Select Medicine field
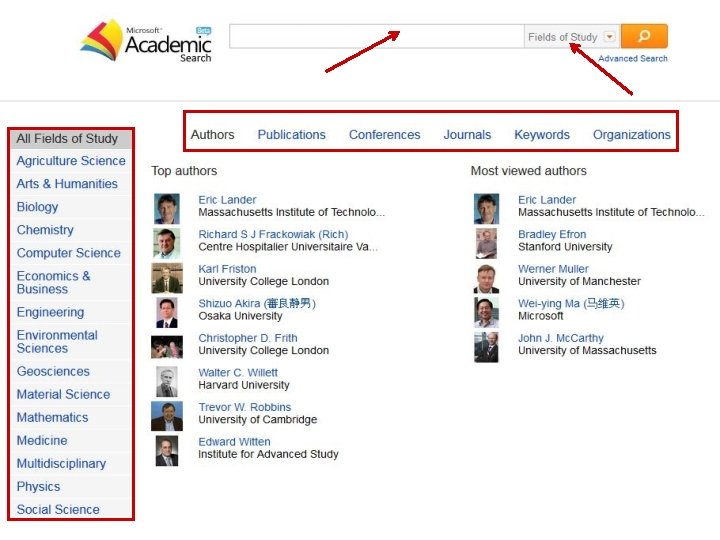The width and height of the screenshot is (720, 540). click(x=42, y=440)
